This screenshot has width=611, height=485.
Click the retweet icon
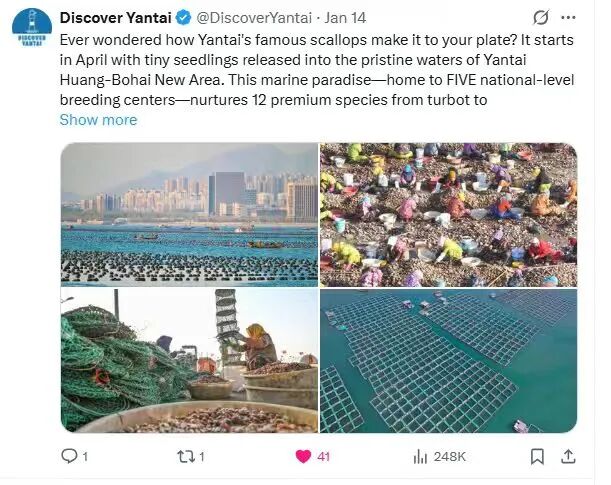(x=185, y=456)
